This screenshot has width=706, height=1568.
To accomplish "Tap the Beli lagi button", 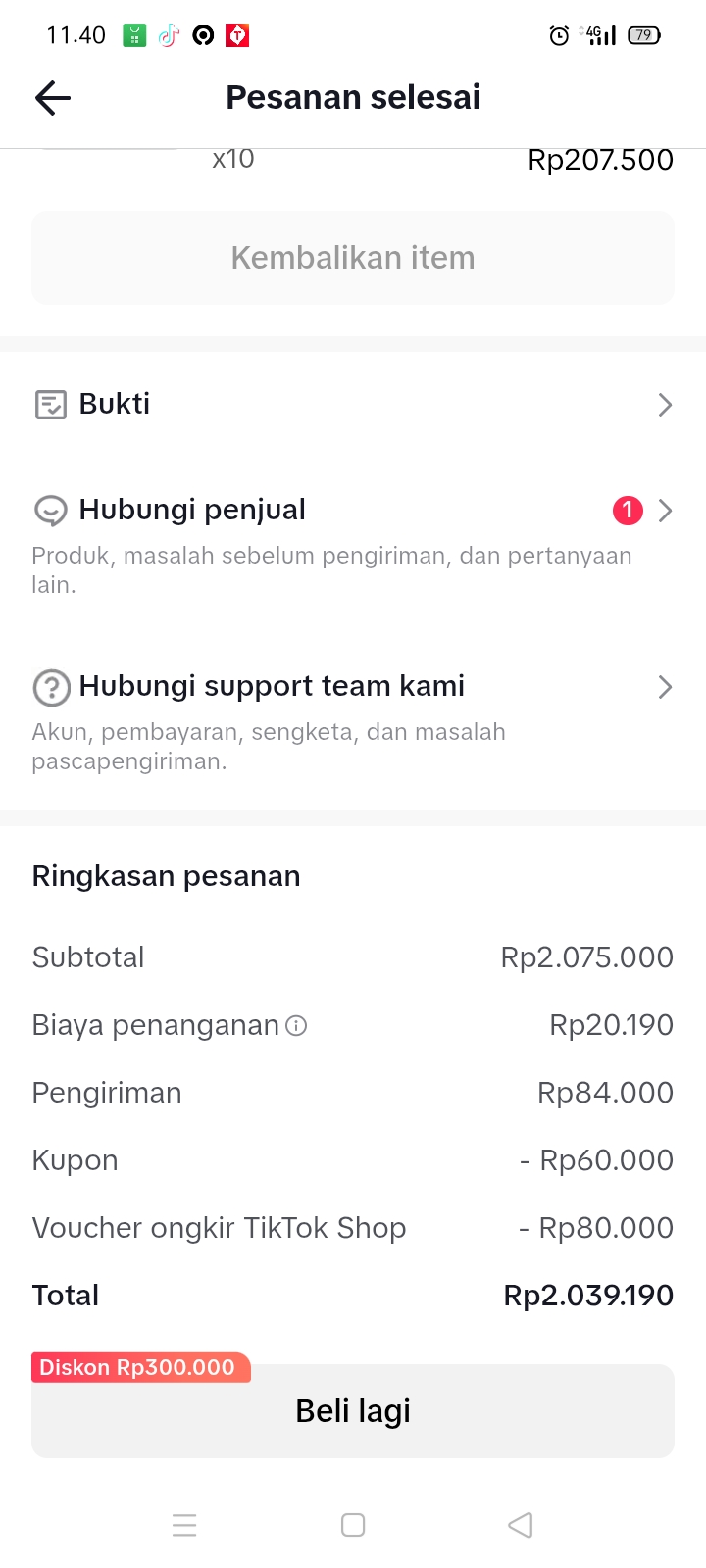I will 353,1411.
